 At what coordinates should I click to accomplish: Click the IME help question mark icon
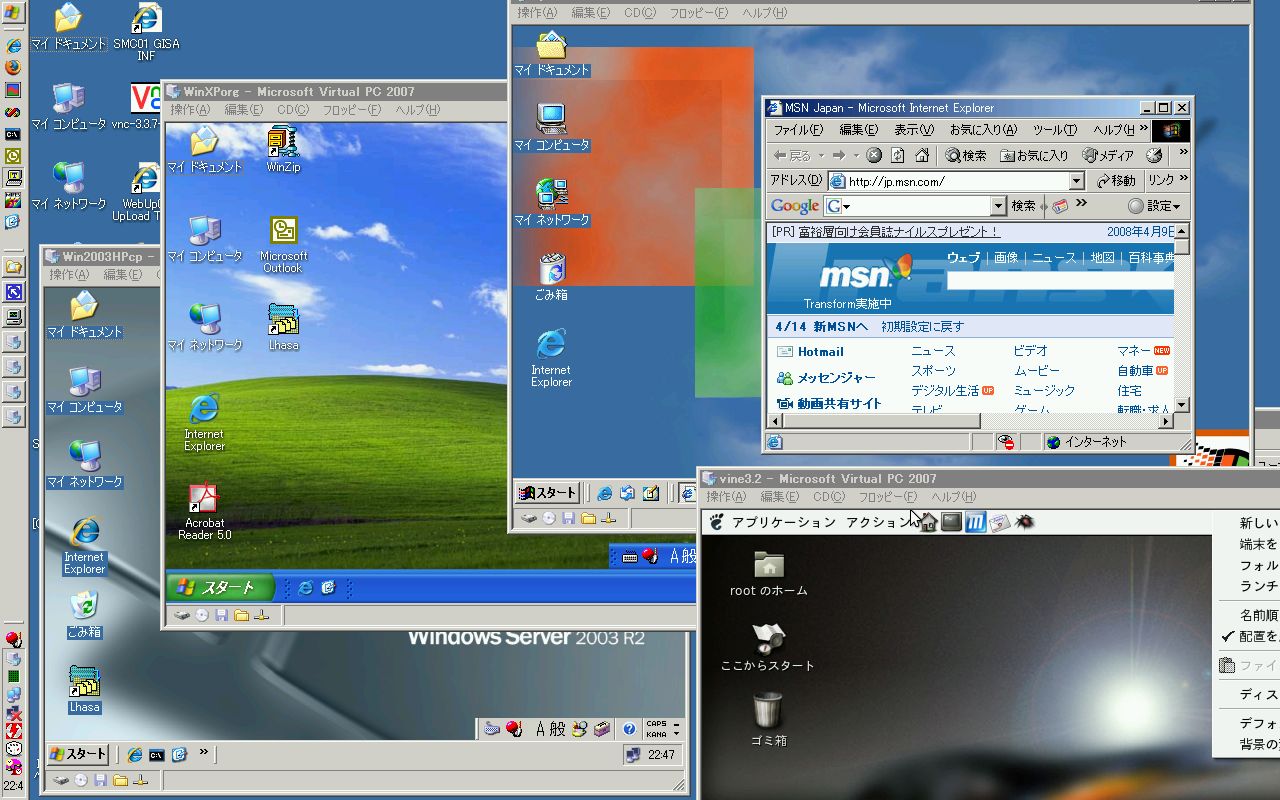pyautogui.click(x=629, y=729)
